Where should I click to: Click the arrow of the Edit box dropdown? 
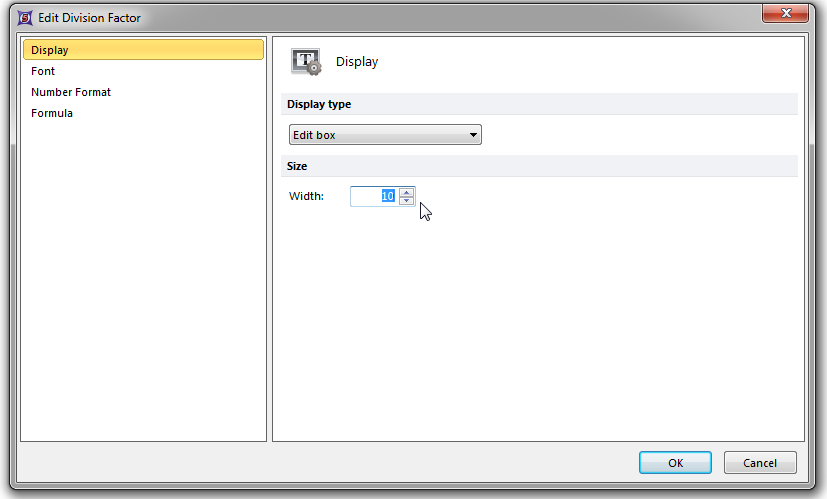click(473, 135)
